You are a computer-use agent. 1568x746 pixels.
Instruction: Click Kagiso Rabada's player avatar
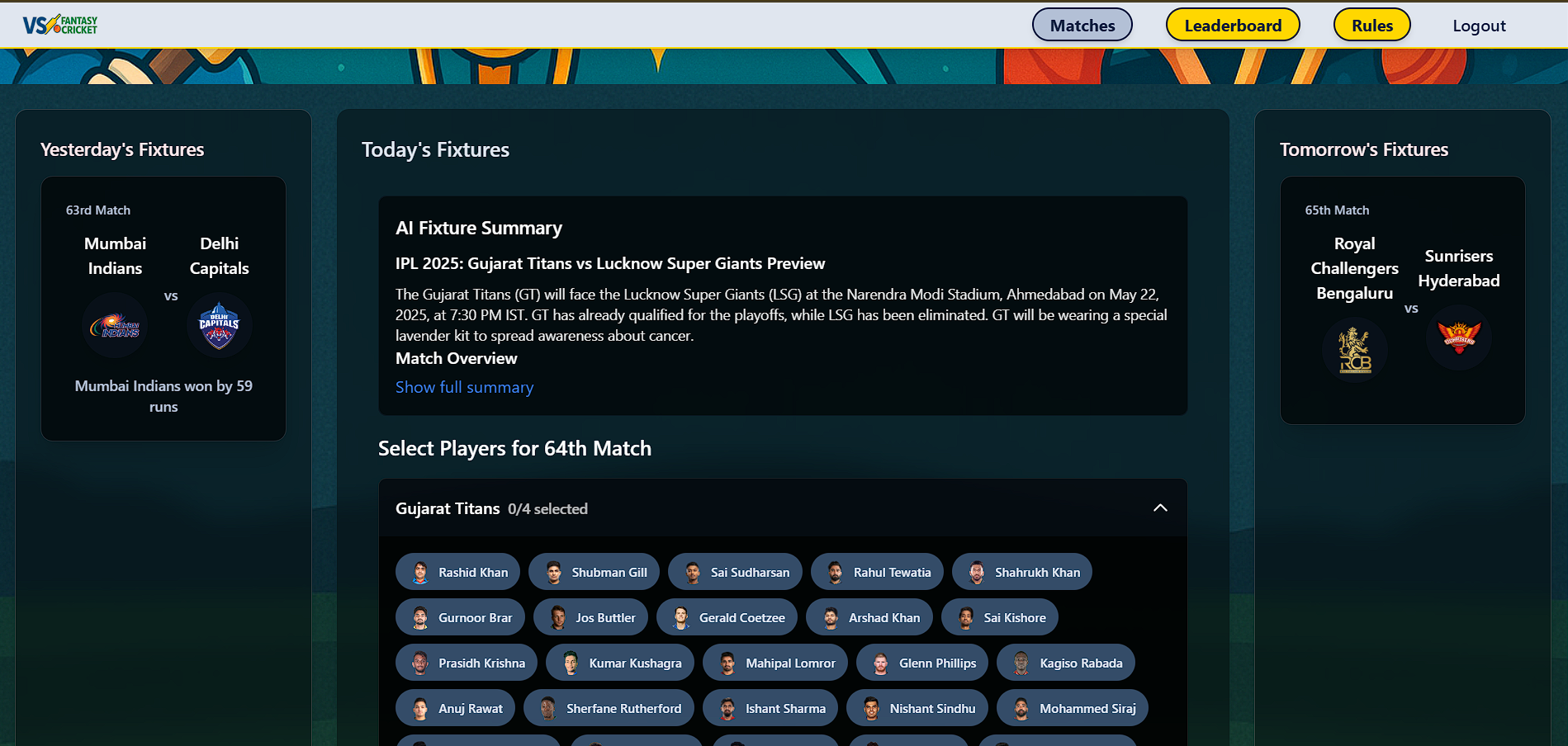tap(1021, 663)
